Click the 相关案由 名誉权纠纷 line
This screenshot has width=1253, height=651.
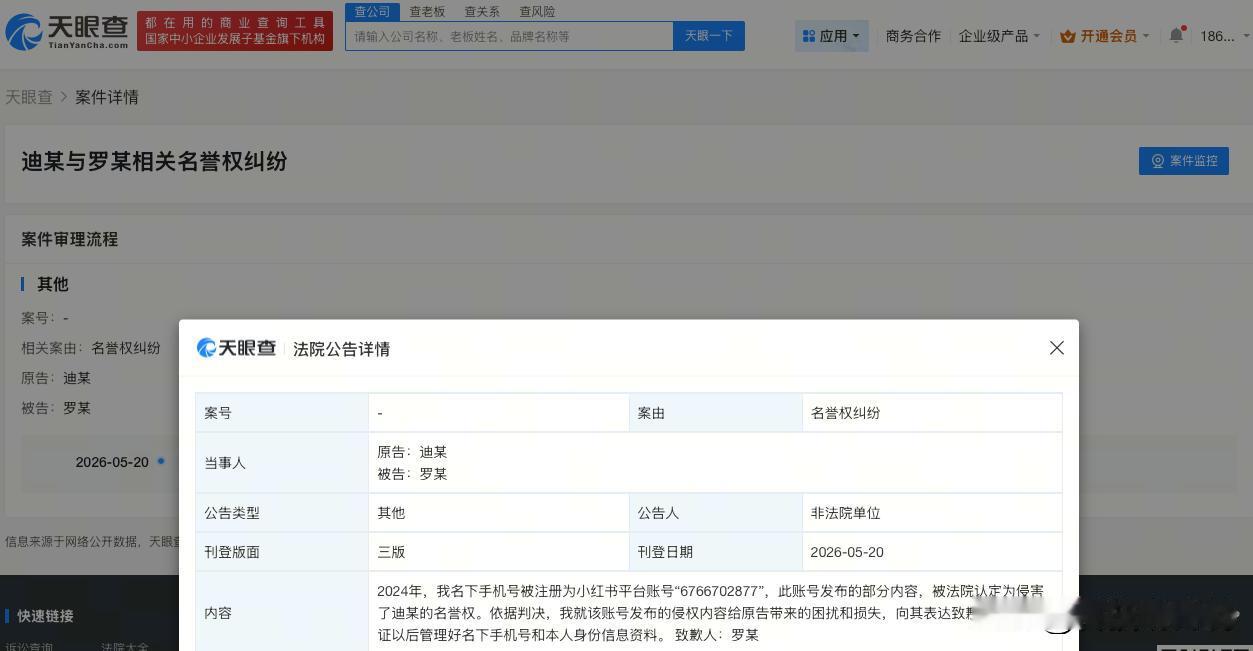click(x=91, y=348)
